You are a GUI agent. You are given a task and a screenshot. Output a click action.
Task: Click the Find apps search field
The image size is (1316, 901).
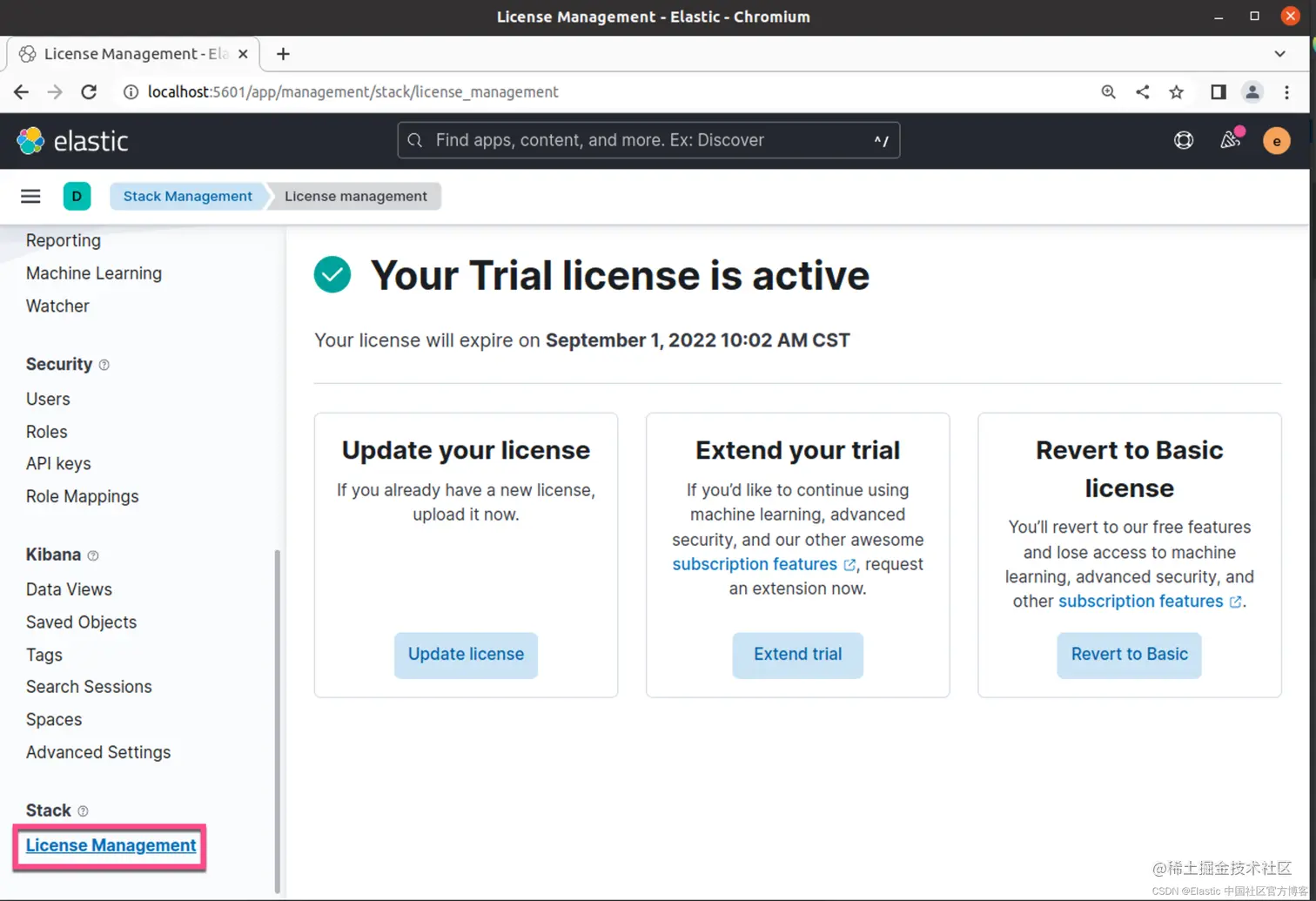pos(648,140)
